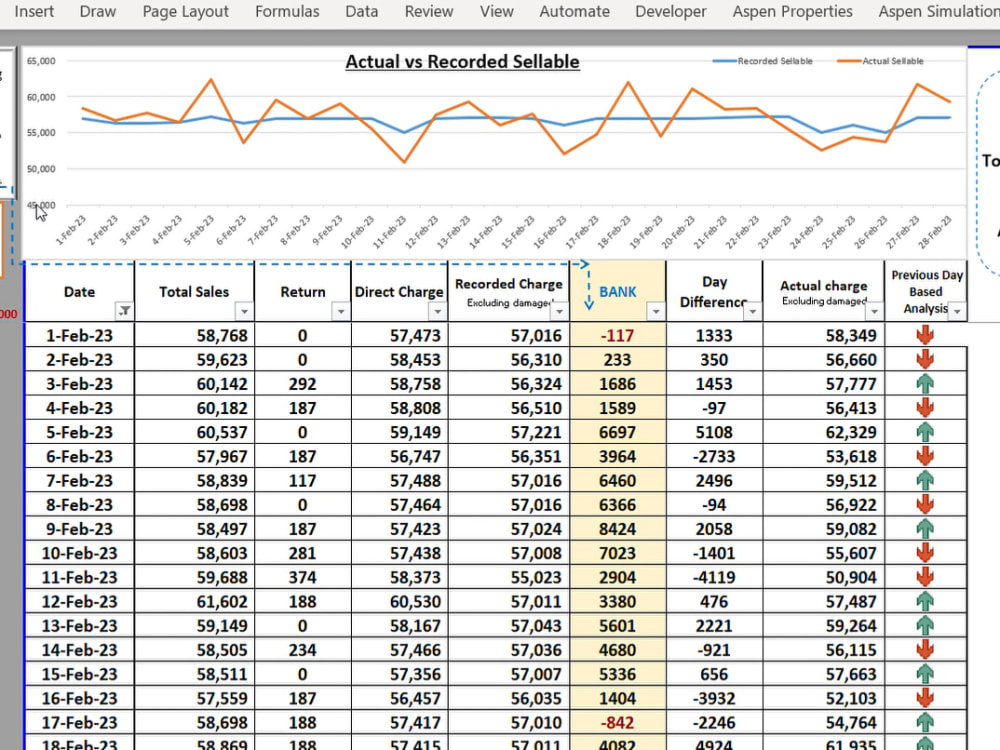Click the green up arrow for 3-Feb-23
Image resolution: width=1000 pixels, height=750 pixels.
(x=924, y=384)
